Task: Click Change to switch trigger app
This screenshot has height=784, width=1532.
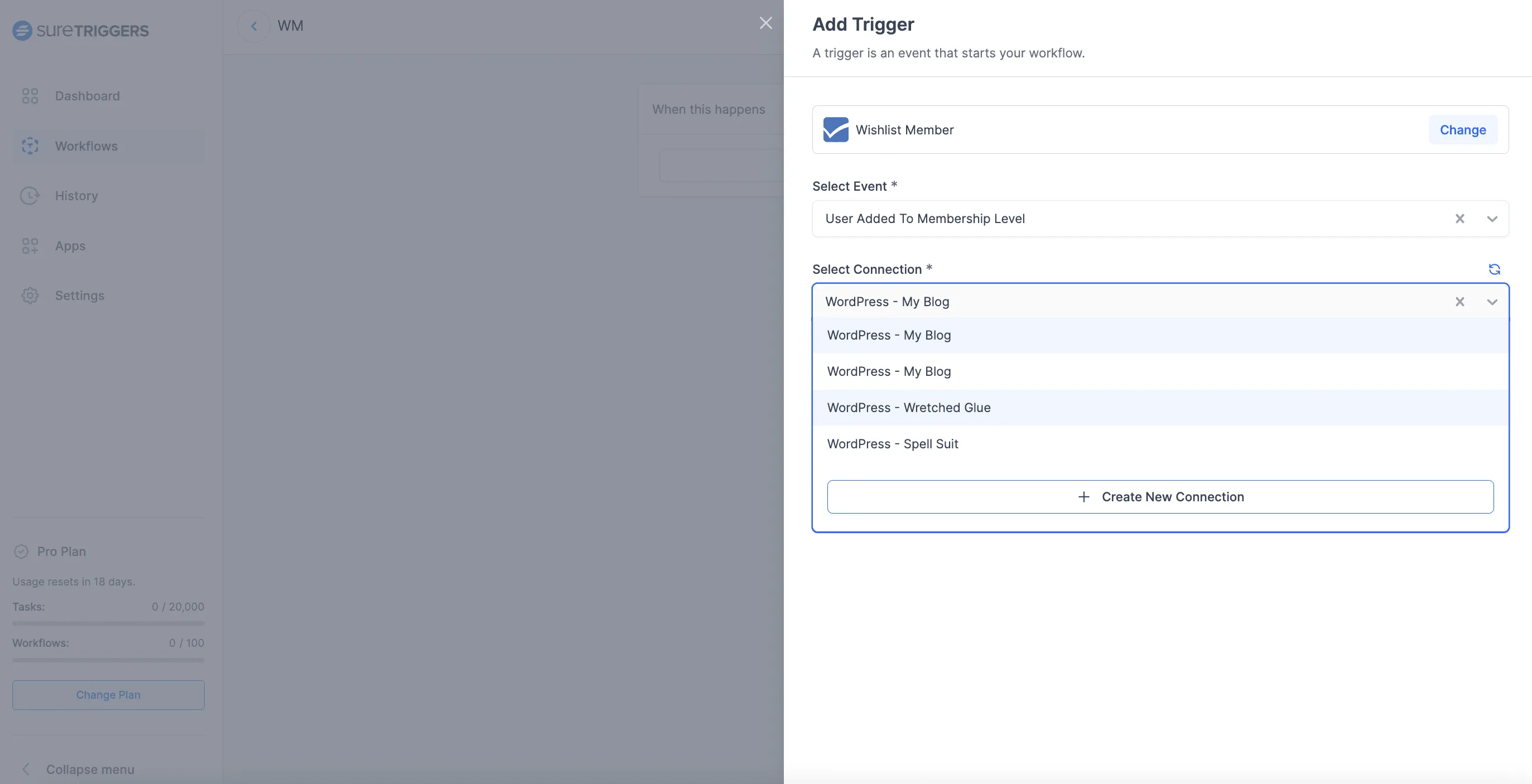Action: [x=1462, y=129]
